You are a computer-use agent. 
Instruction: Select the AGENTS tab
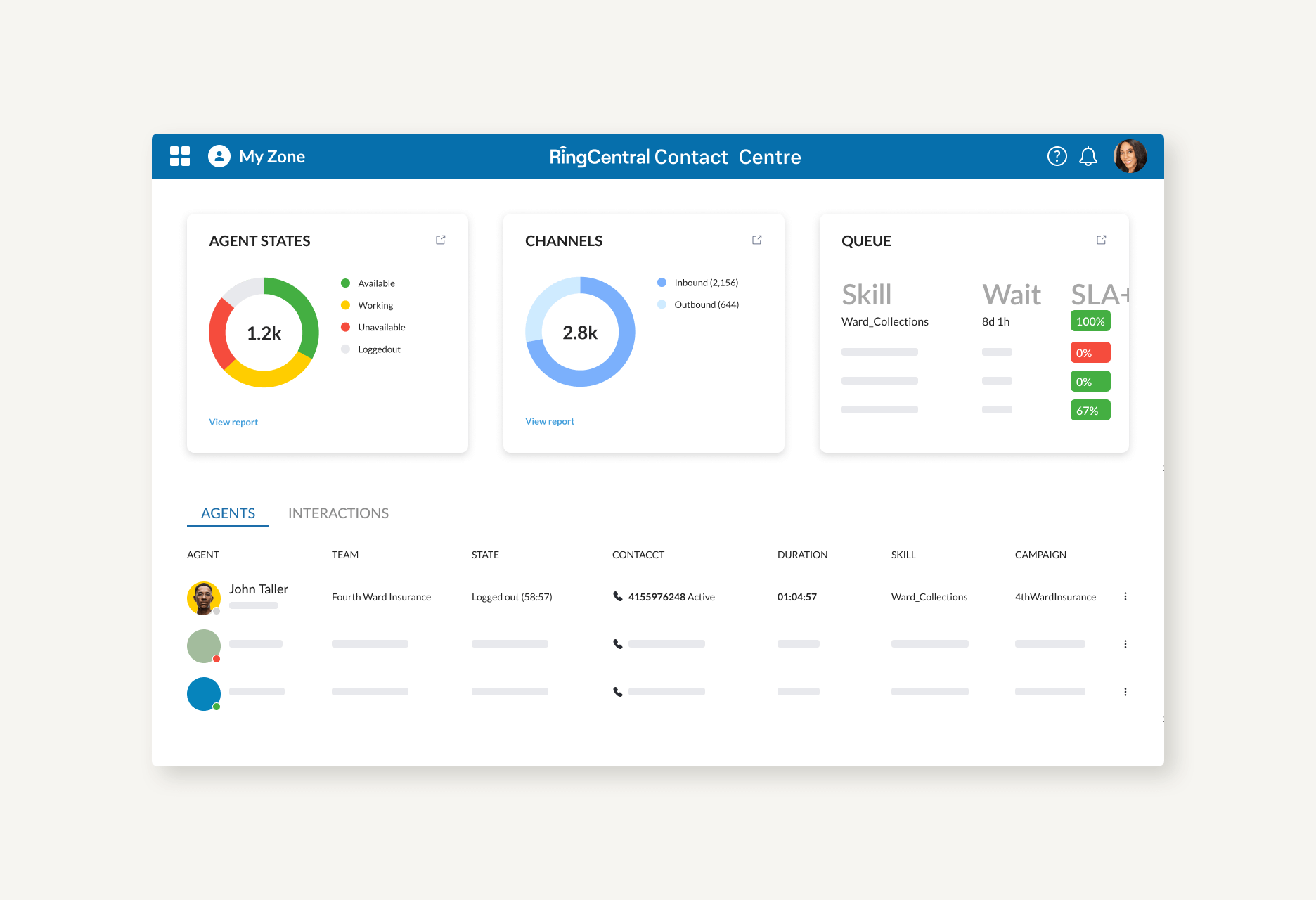coord(227,513)
